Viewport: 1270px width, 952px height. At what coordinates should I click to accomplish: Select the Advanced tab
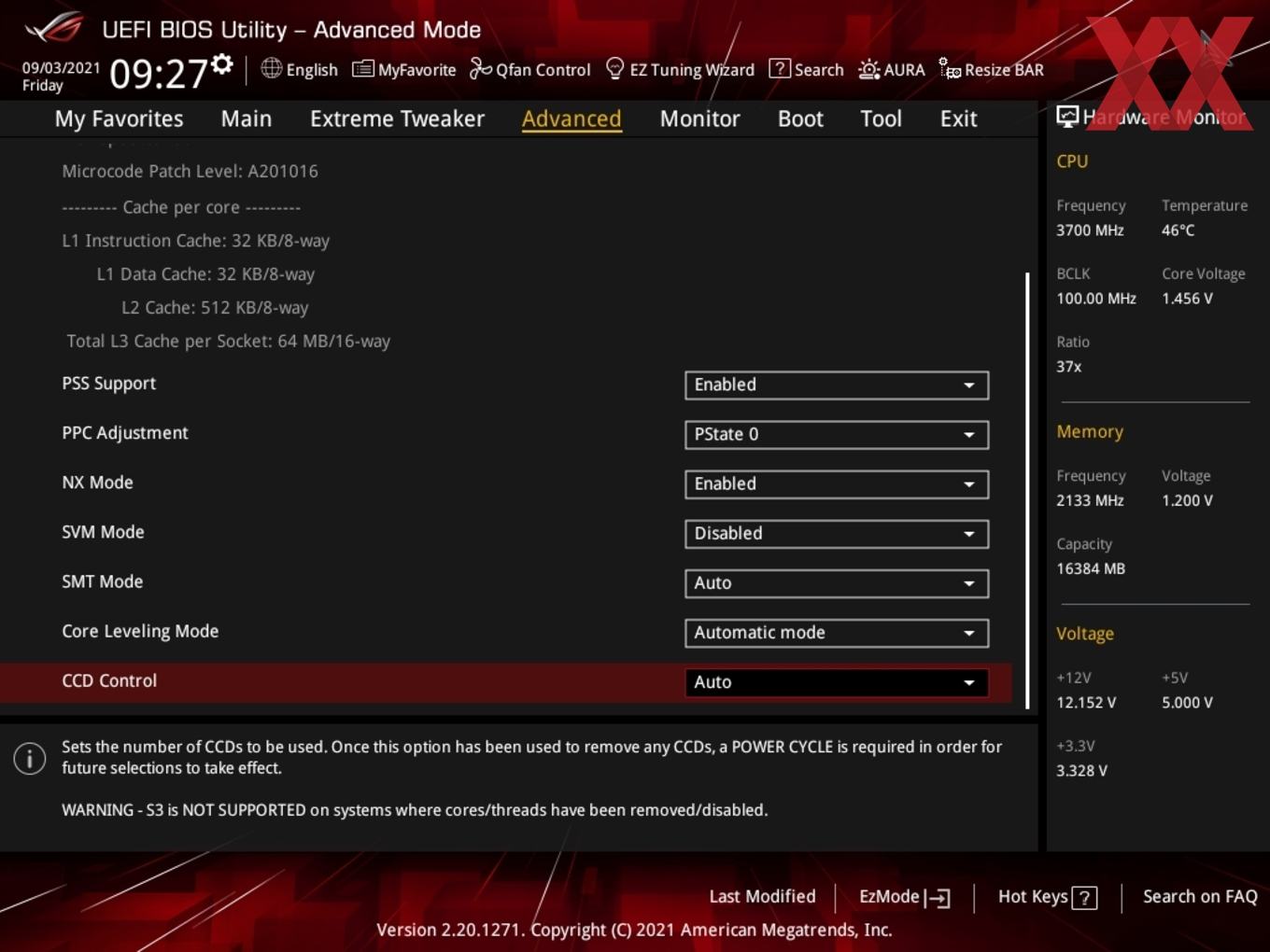coord(571,119)
